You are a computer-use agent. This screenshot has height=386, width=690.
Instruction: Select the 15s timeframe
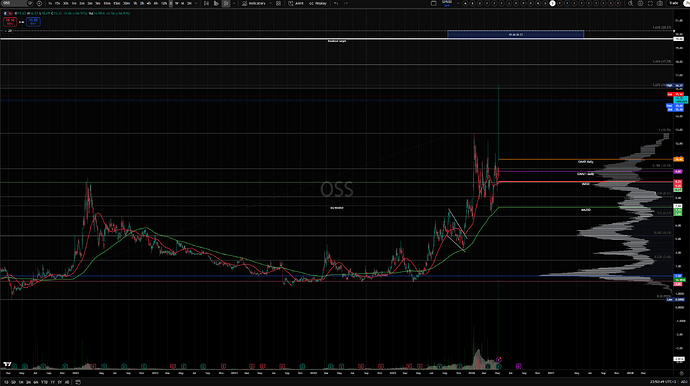(x=57, y=3)
